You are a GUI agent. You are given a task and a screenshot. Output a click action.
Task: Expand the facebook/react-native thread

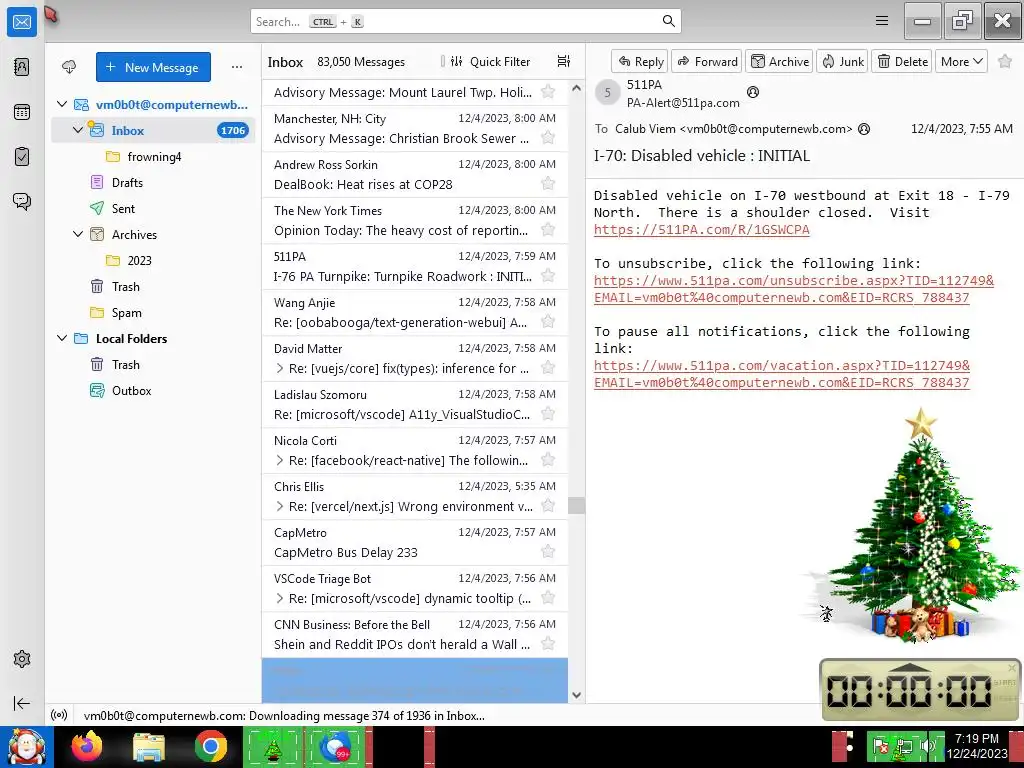(x=280, y=460)
